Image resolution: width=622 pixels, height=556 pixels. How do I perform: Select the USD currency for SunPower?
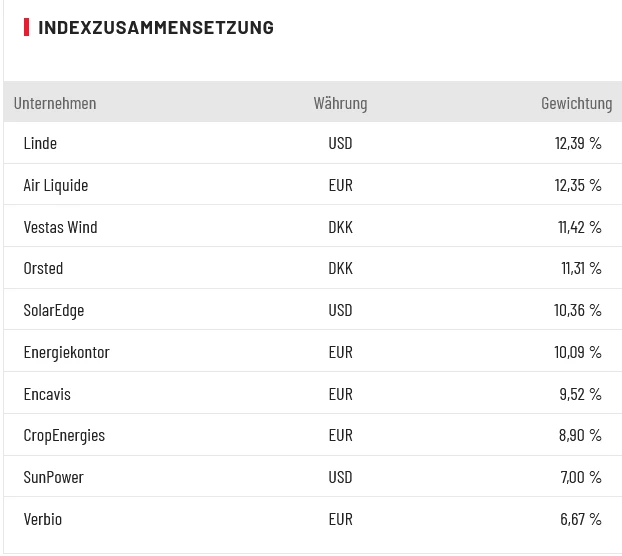click(340, 477)
